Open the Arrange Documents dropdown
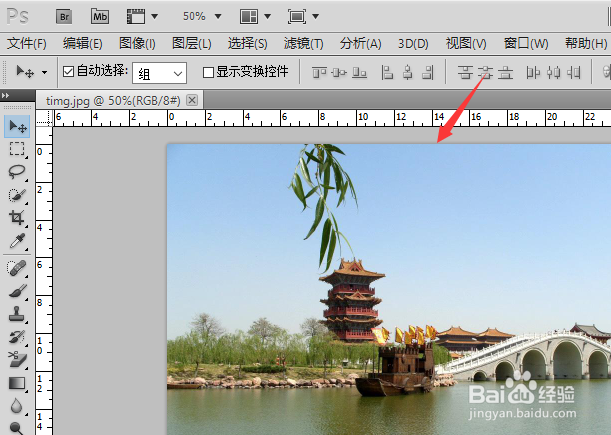The width and height of the screenshot is (611, 435). pyautogui.click(x=255, y=17)
